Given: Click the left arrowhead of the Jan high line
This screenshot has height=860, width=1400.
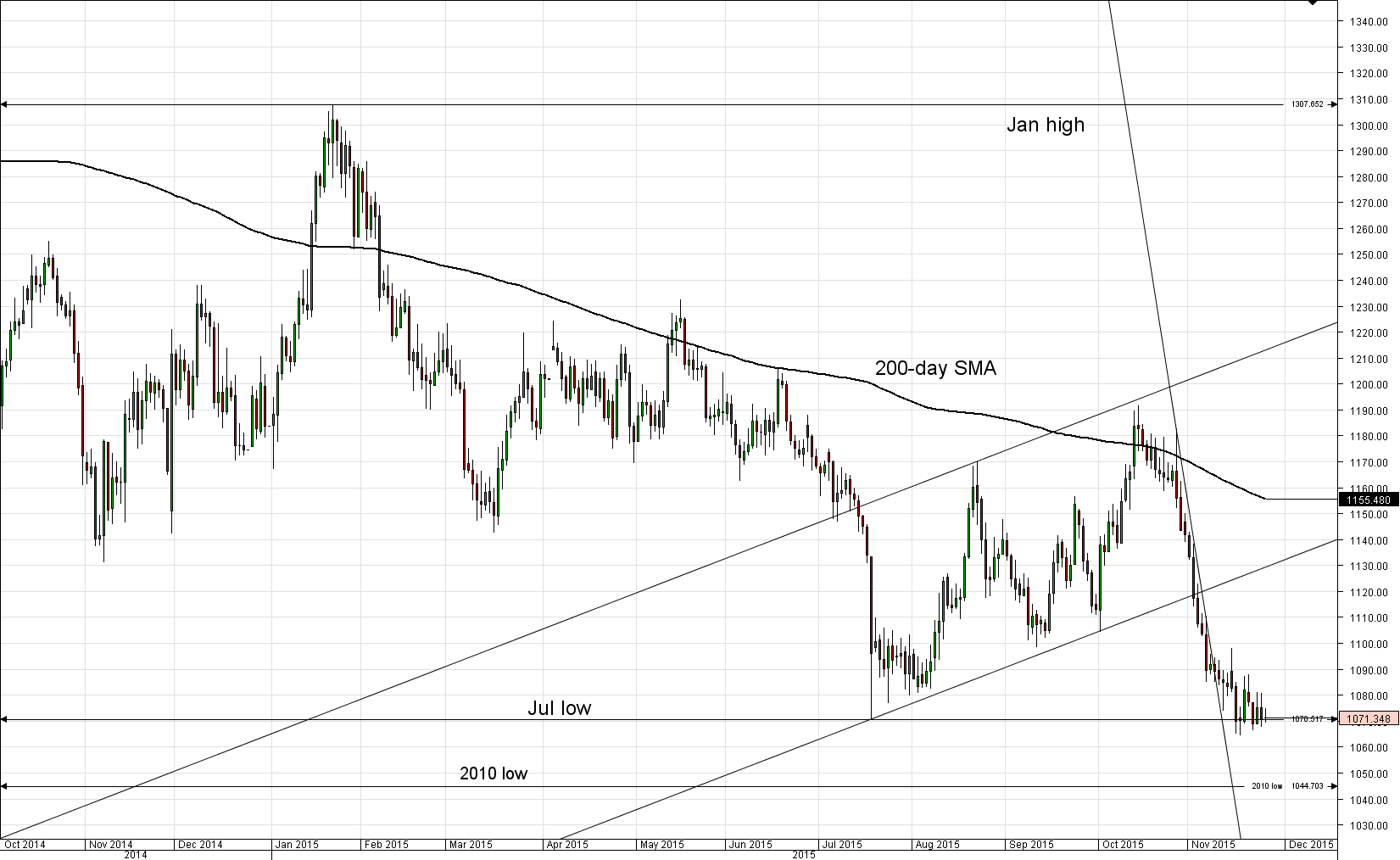Looking at the screenshot, I should tap(3, 104).
